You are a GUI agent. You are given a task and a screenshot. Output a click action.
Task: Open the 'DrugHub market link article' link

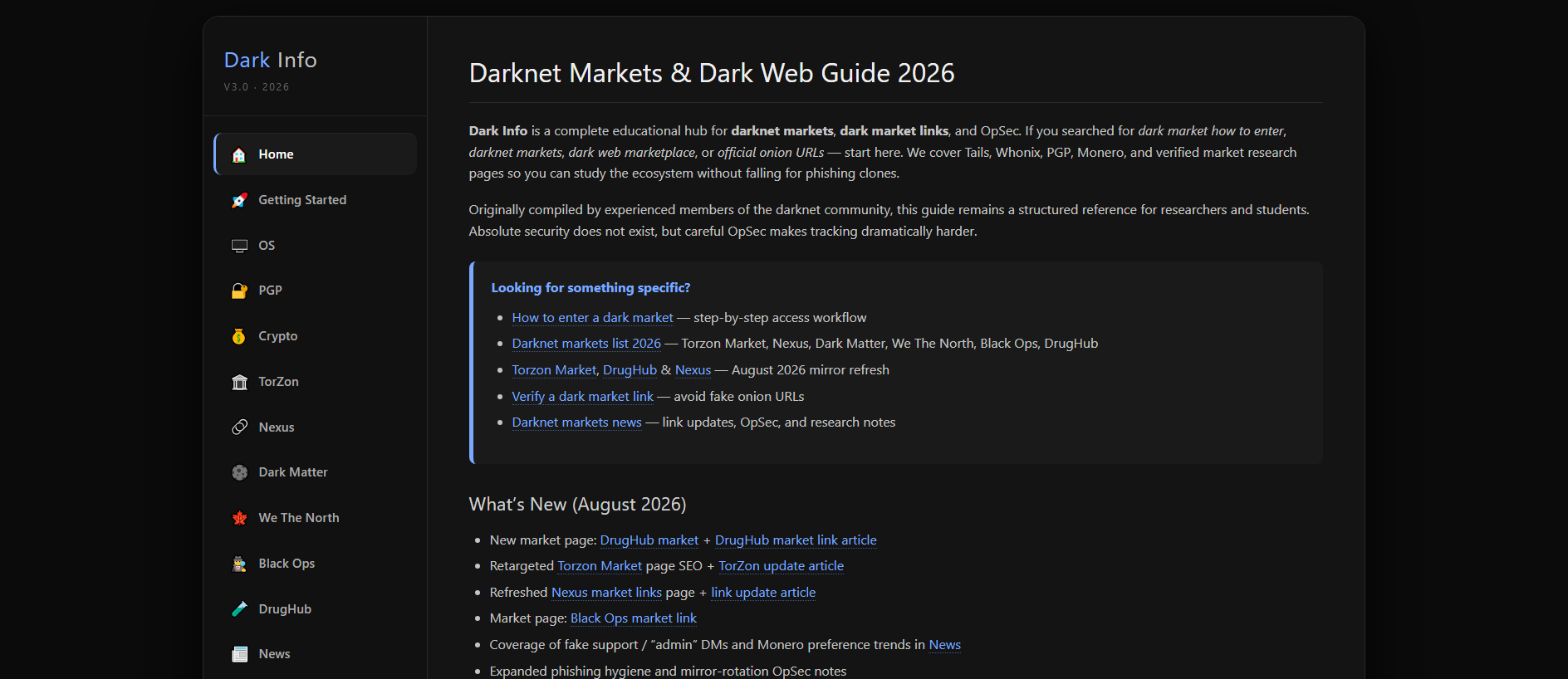click(796, 540)
